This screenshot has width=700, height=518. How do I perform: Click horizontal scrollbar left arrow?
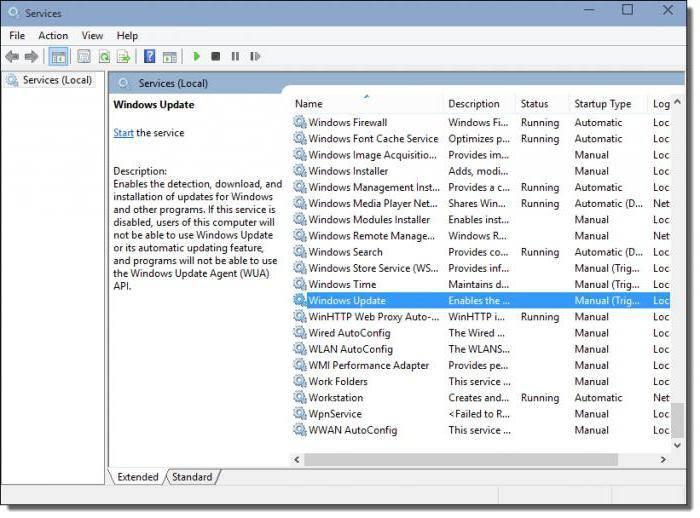point(297,460)
